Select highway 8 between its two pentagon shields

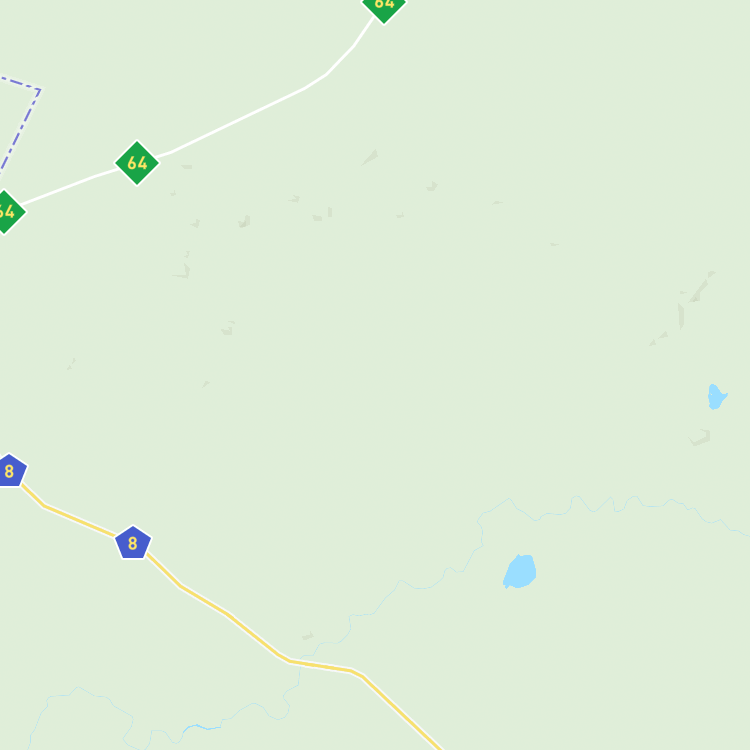pyautogui.click(x=69, y=514)
